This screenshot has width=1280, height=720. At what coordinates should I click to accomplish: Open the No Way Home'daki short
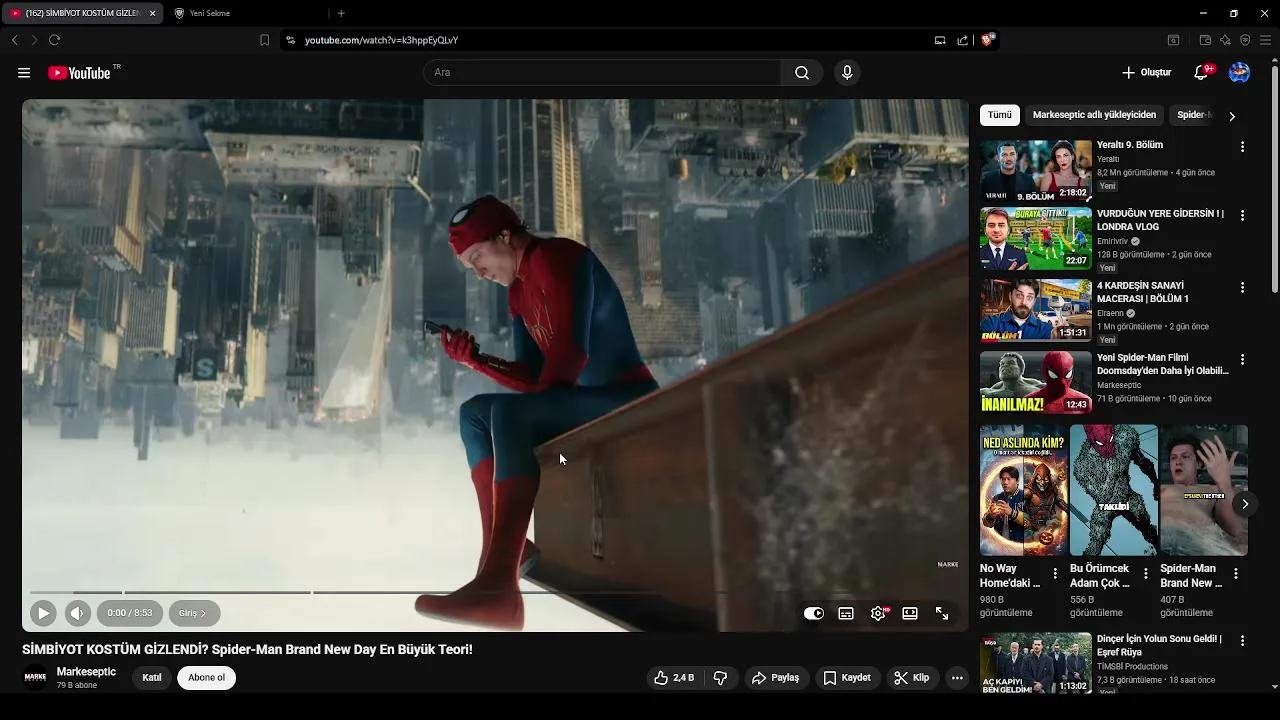click(1024, 490)
